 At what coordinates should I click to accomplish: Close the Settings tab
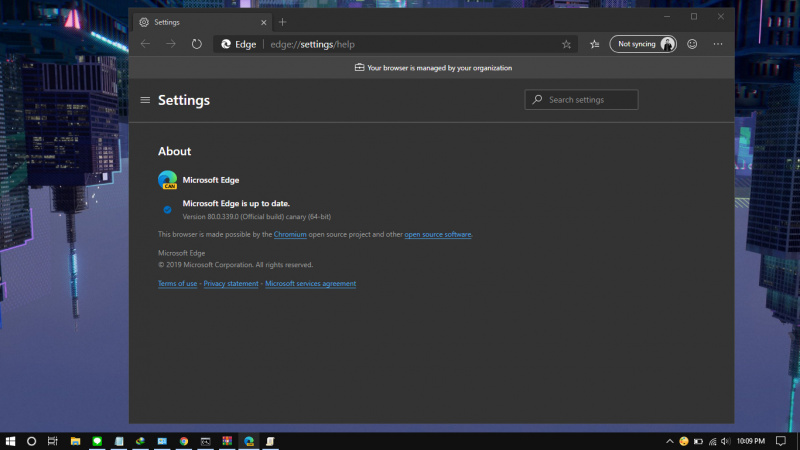coord(263,22)
